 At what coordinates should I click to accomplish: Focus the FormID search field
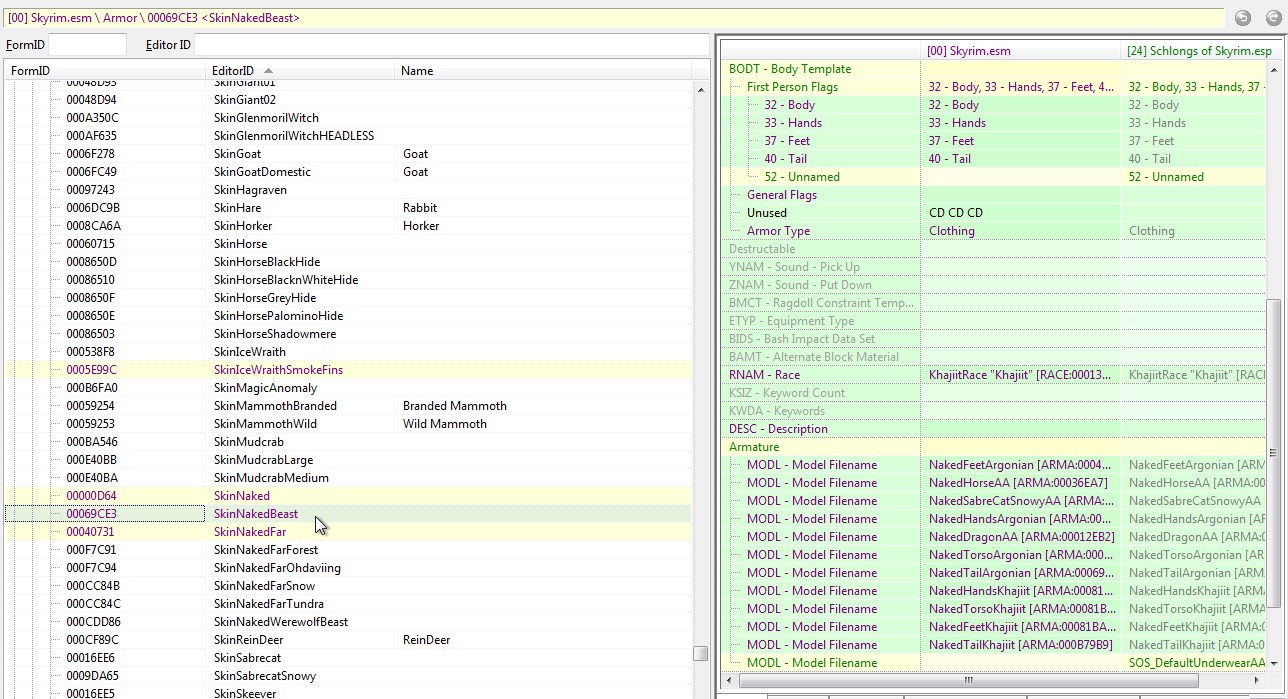pos(87,45)
